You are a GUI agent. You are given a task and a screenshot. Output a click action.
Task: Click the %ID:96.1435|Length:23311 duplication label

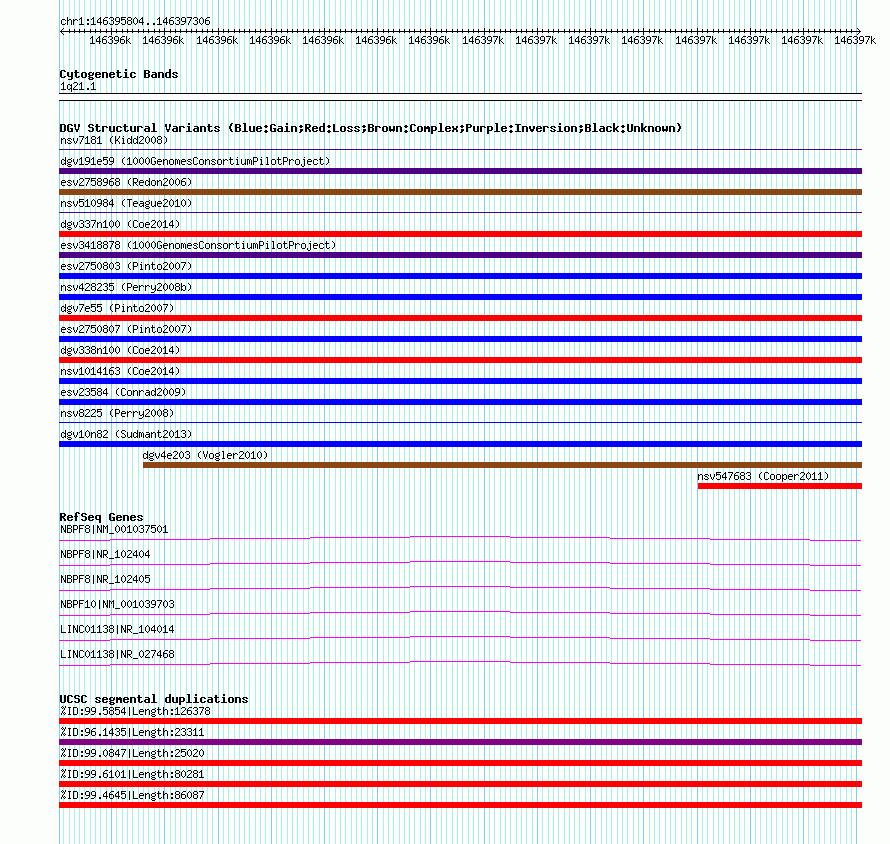point(132,733)
